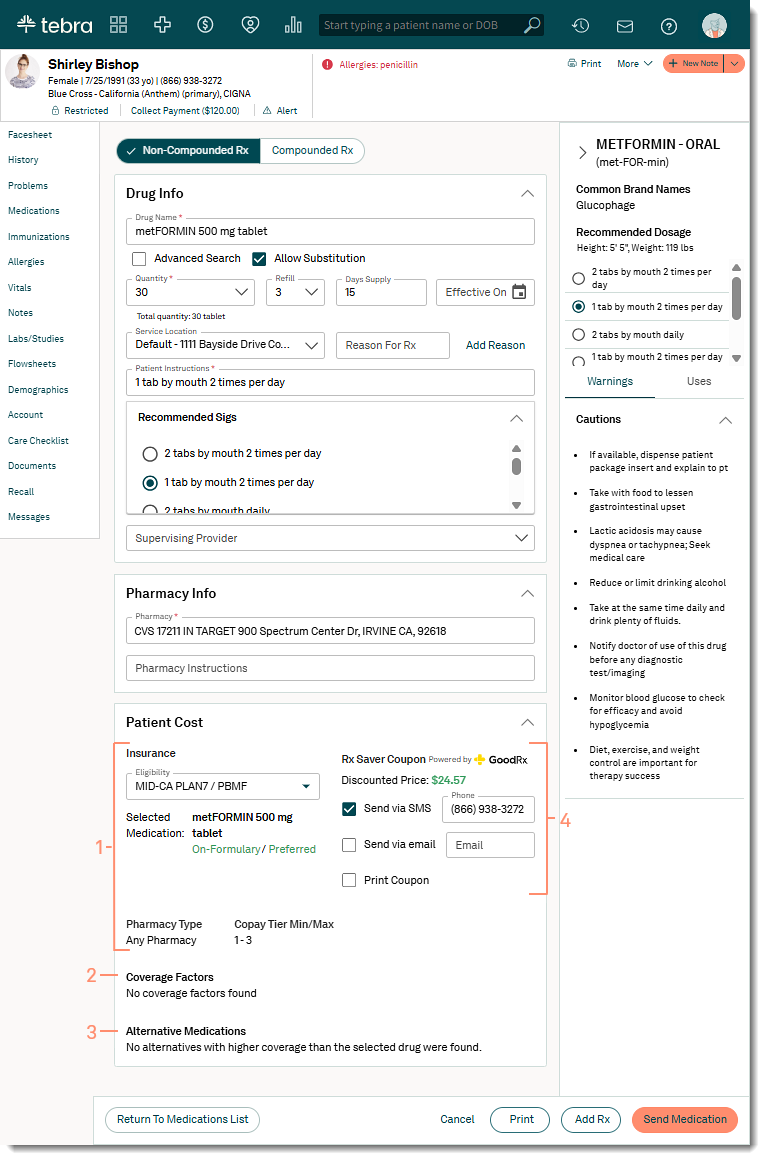765x1160 pixels.
Task: Open the messages envelope icon
Action: [x=625, y=26]
